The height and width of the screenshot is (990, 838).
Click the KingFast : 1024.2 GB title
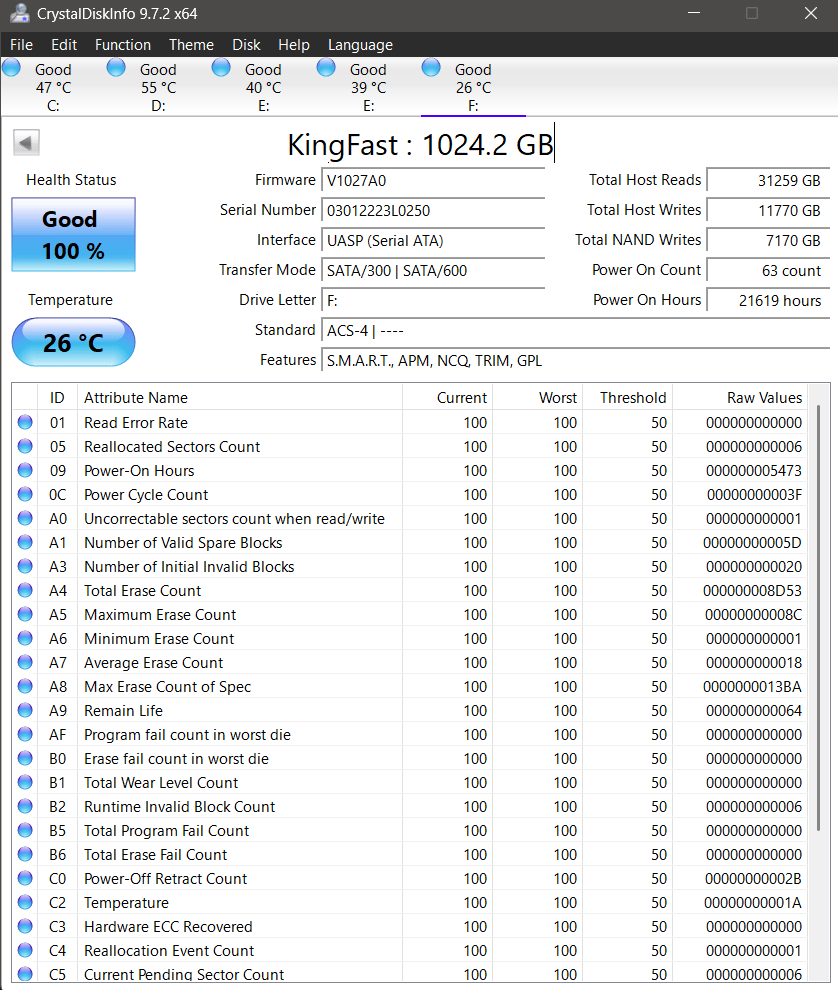click(x=421, y=145)
